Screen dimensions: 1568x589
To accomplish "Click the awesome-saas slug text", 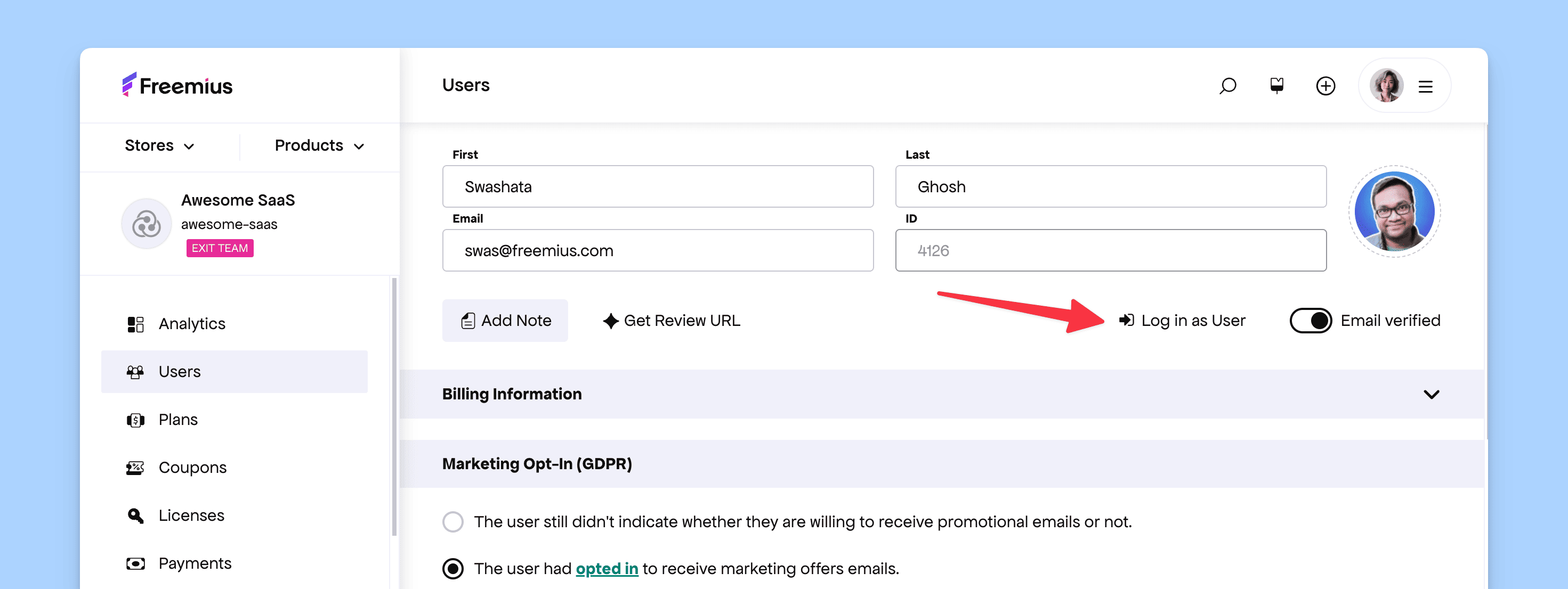I will 229,225.
